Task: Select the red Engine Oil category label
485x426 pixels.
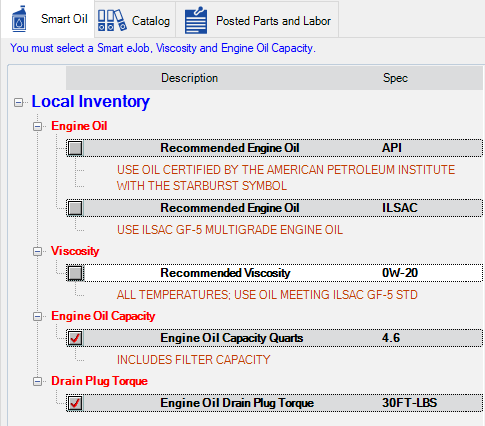Action: tap(79, 126)
